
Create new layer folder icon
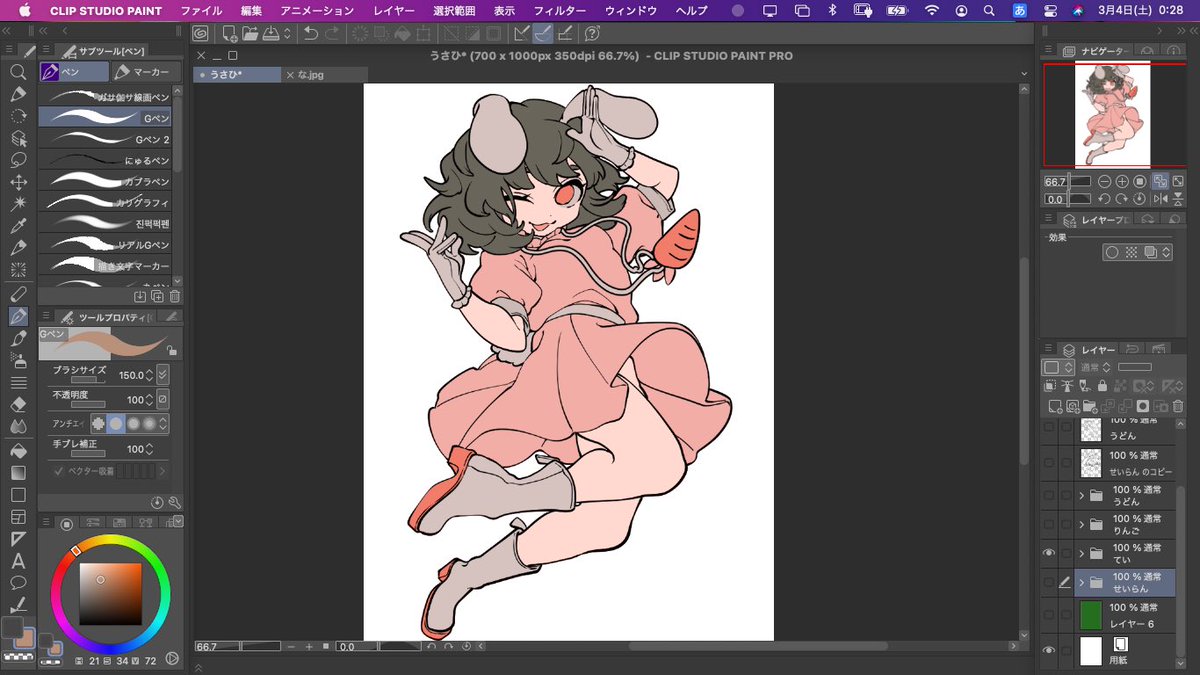pyautogui.click(x=1091, y=406)
